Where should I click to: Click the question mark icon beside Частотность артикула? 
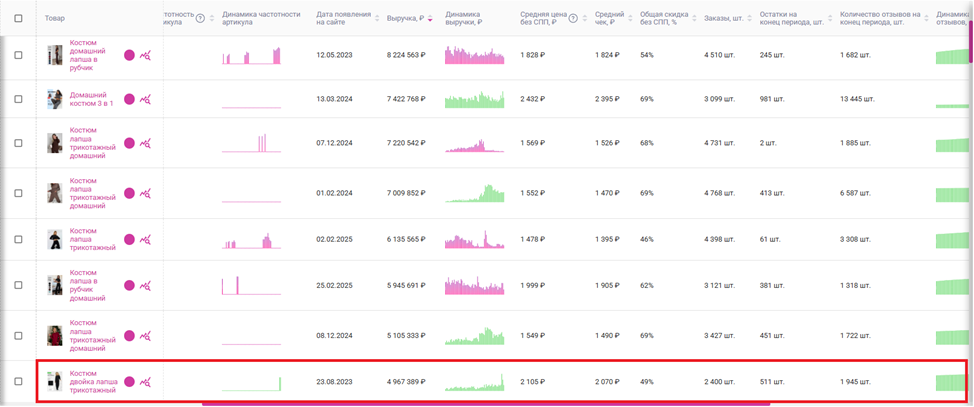click(x=200, y=18)
